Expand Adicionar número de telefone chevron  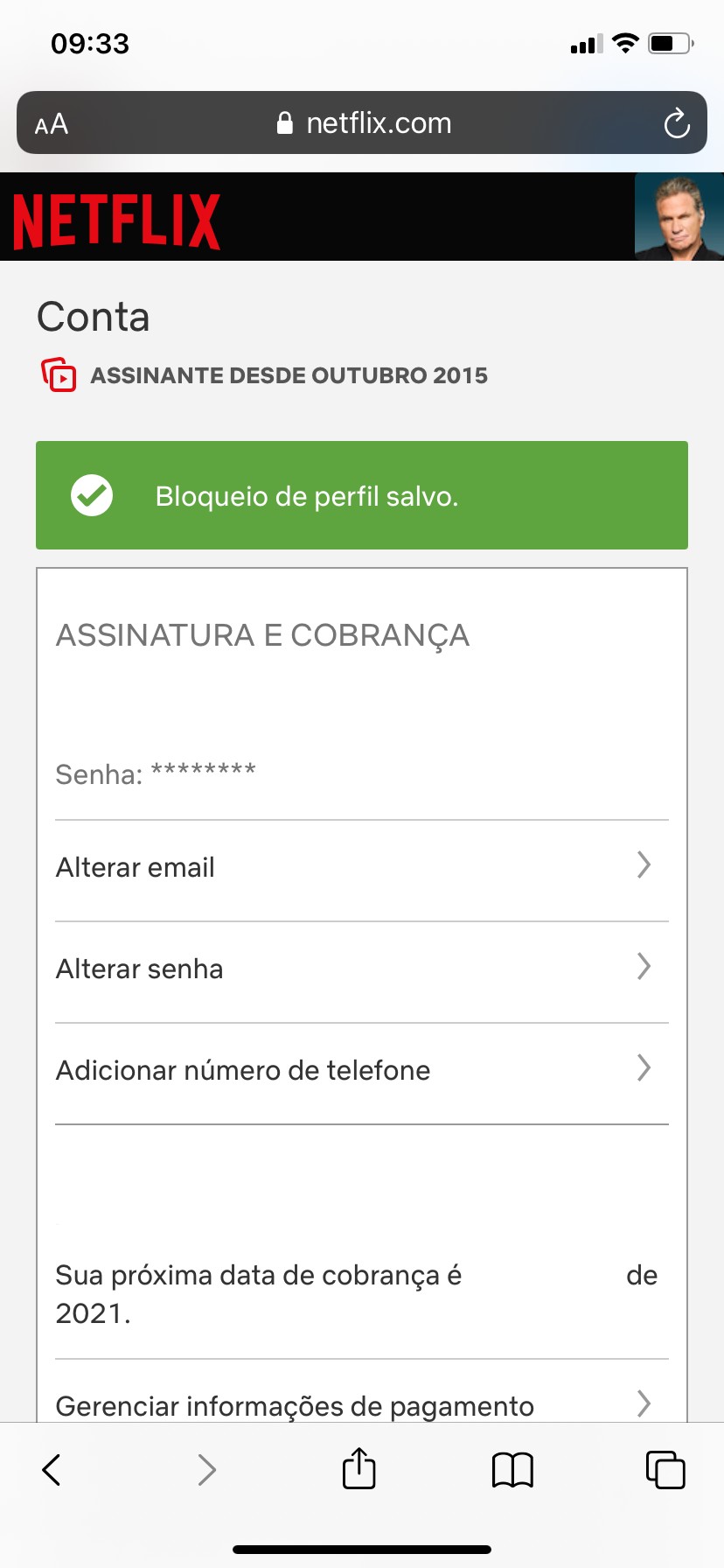point(644,1068)
